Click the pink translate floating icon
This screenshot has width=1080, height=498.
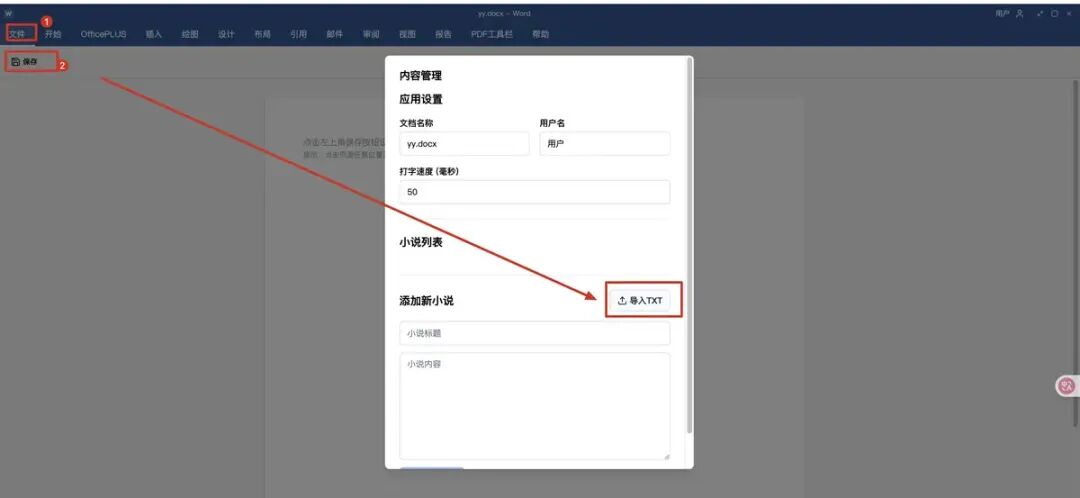1067,386
